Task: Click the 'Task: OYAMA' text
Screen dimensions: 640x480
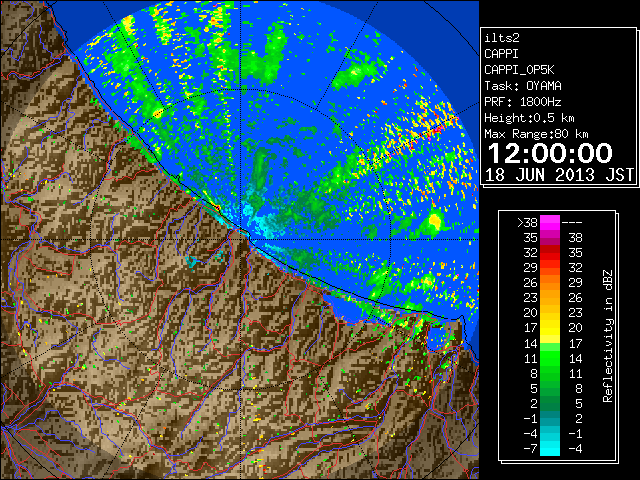Action: 523,86
